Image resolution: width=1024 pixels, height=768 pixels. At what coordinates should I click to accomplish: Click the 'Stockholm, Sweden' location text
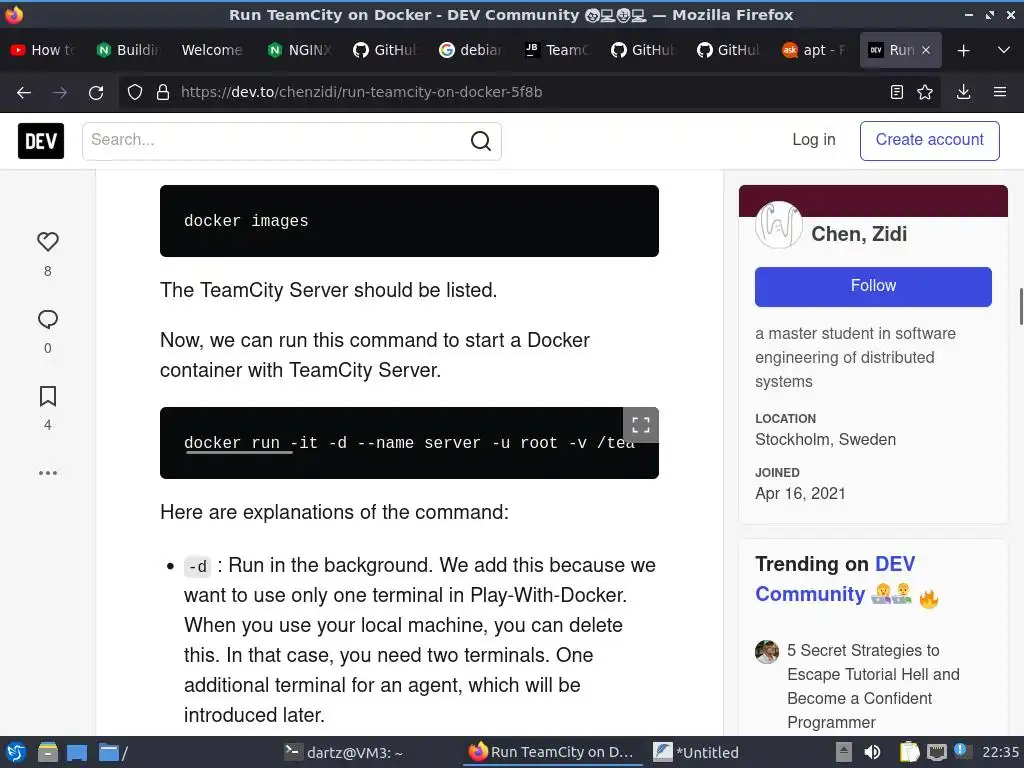[x=825, y=440]
